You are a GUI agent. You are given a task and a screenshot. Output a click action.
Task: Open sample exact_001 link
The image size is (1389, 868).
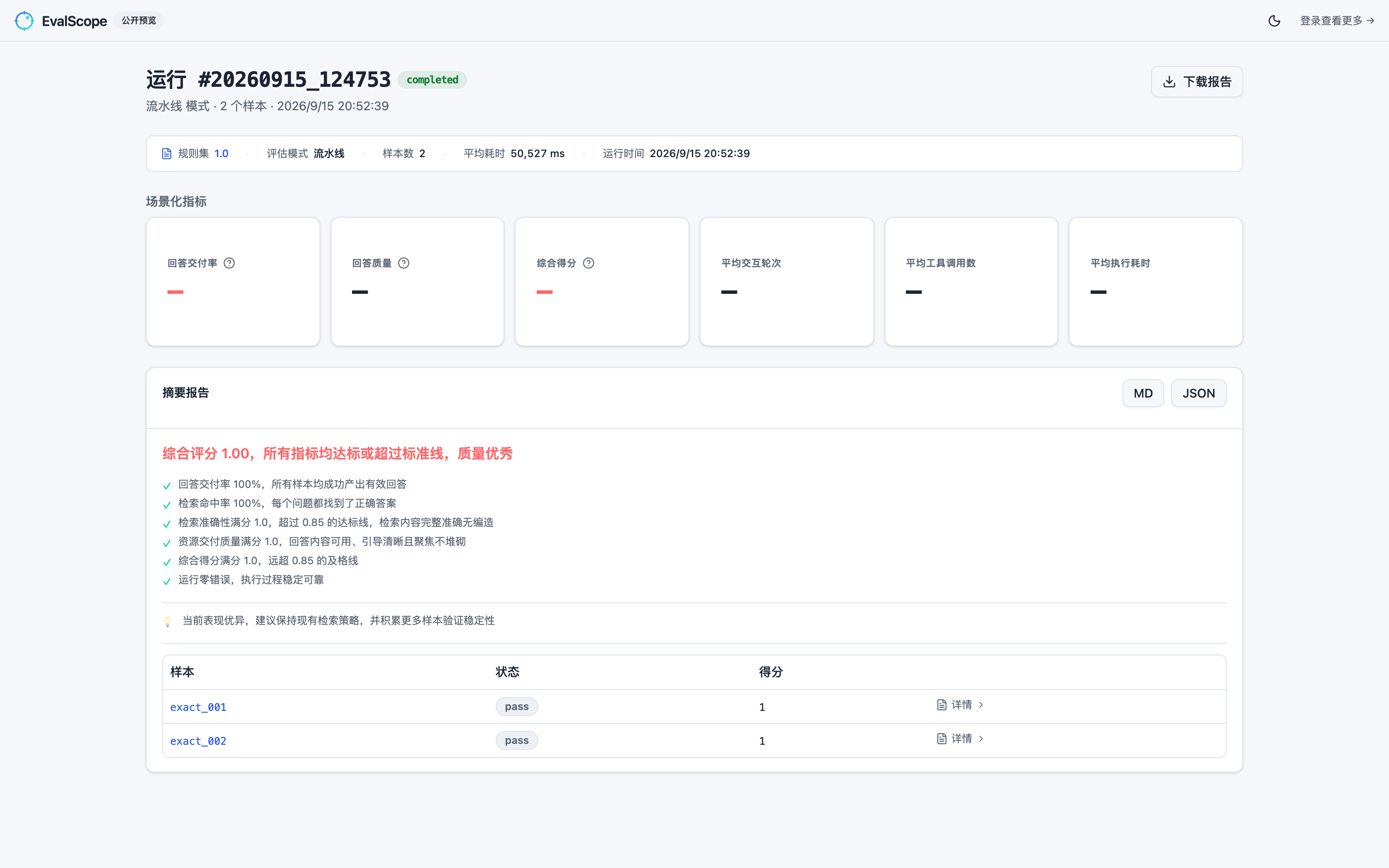click(x=198, y=707)
